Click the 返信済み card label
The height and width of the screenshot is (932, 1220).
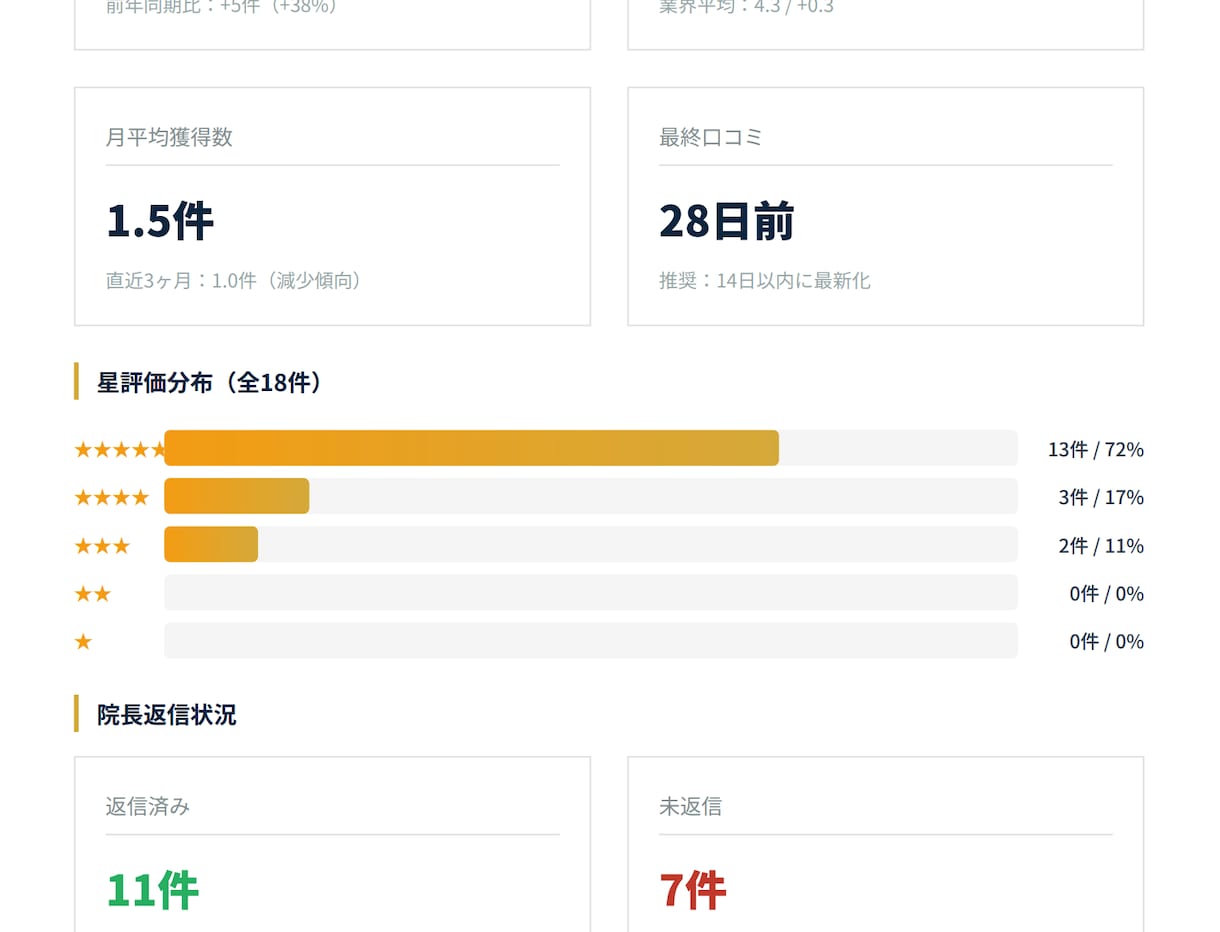148,806
